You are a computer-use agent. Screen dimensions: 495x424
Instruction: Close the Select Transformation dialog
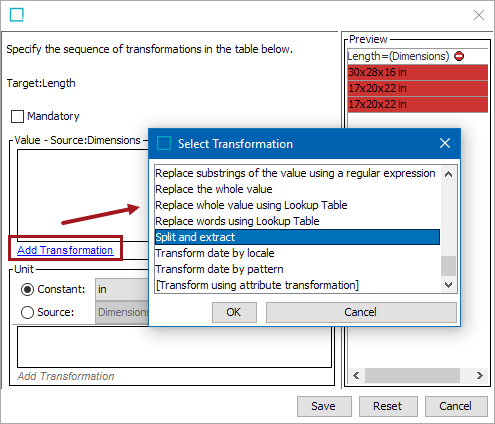445,143
